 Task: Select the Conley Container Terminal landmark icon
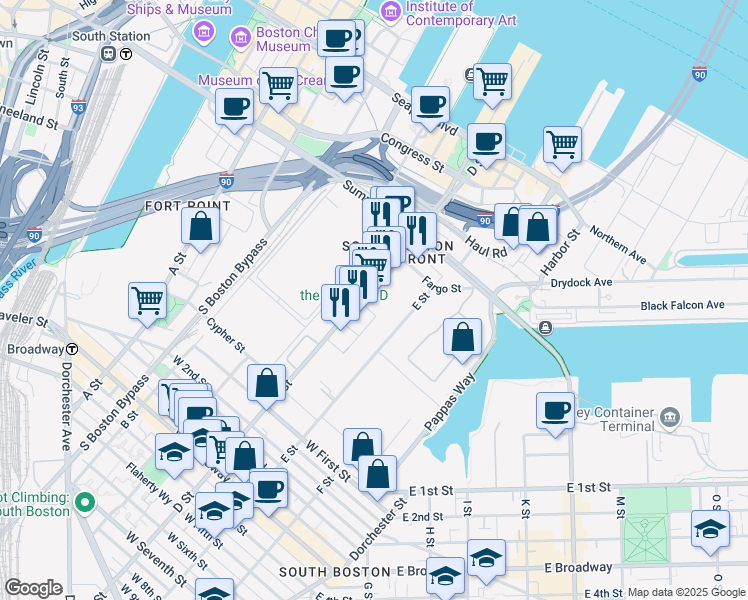(670, 415)
